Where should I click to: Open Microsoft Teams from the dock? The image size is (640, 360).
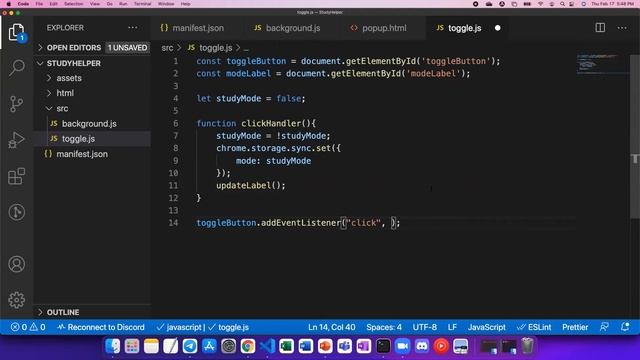tap(344, 346)
